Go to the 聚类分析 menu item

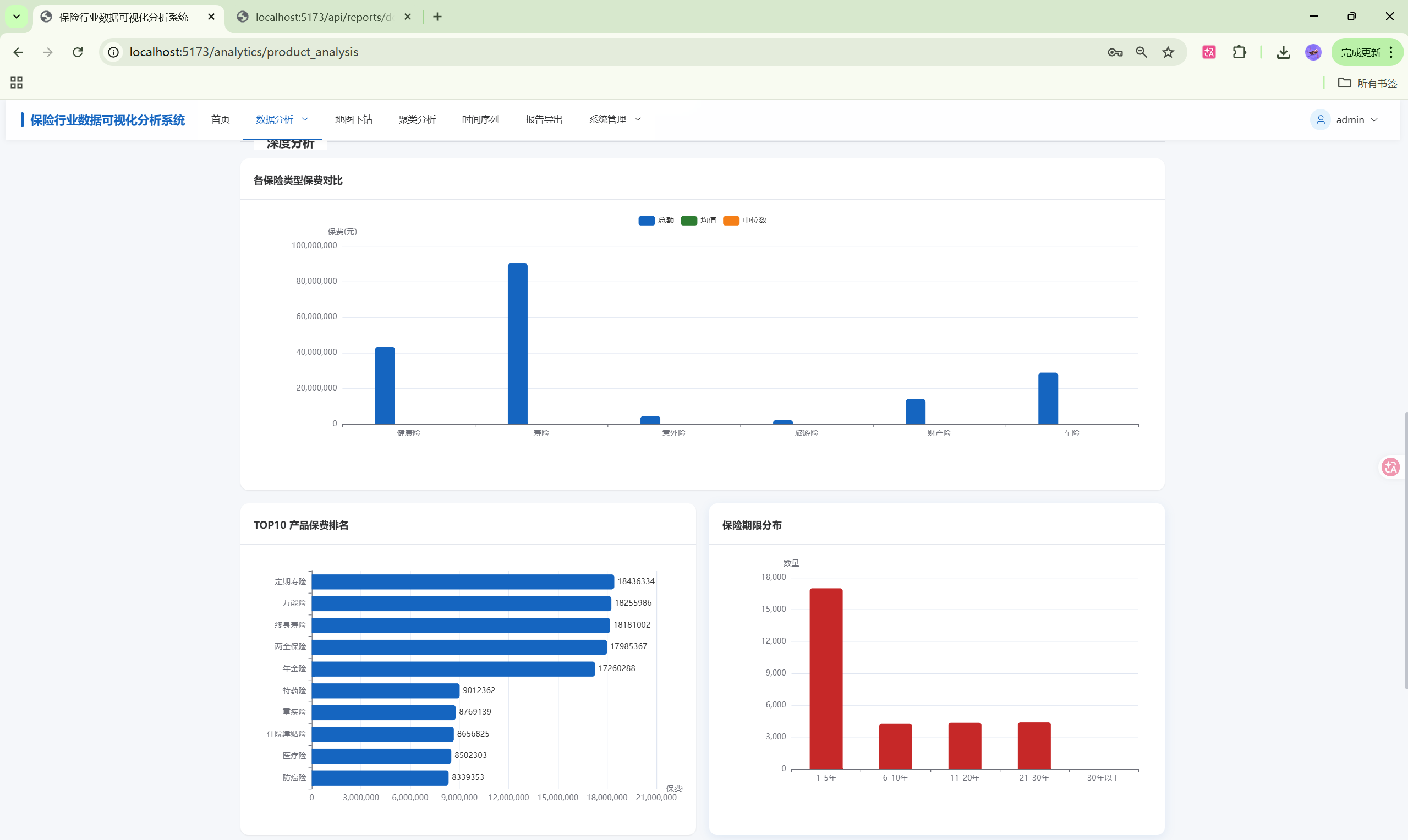click(x=417, y=119)
